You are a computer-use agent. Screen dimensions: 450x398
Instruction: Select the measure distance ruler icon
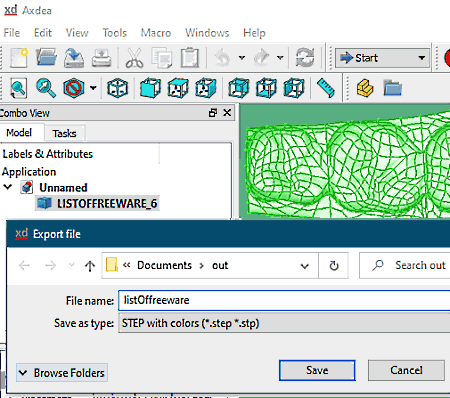326,88
